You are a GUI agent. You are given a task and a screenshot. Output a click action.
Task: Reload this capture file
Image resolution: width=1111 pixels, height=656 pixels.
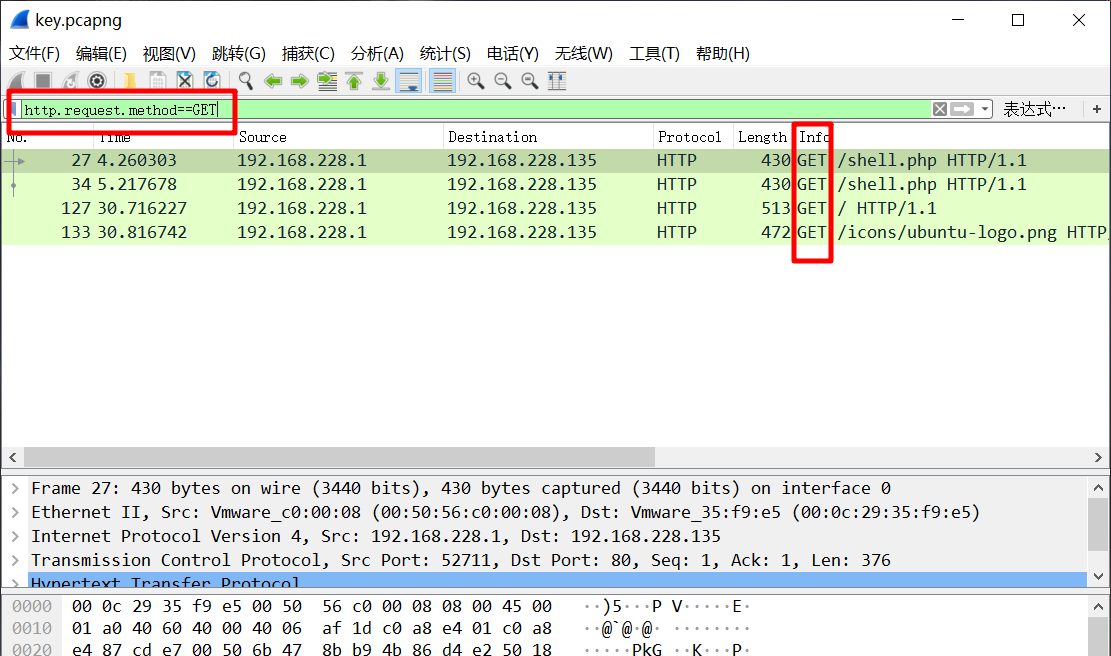[212, 81]
